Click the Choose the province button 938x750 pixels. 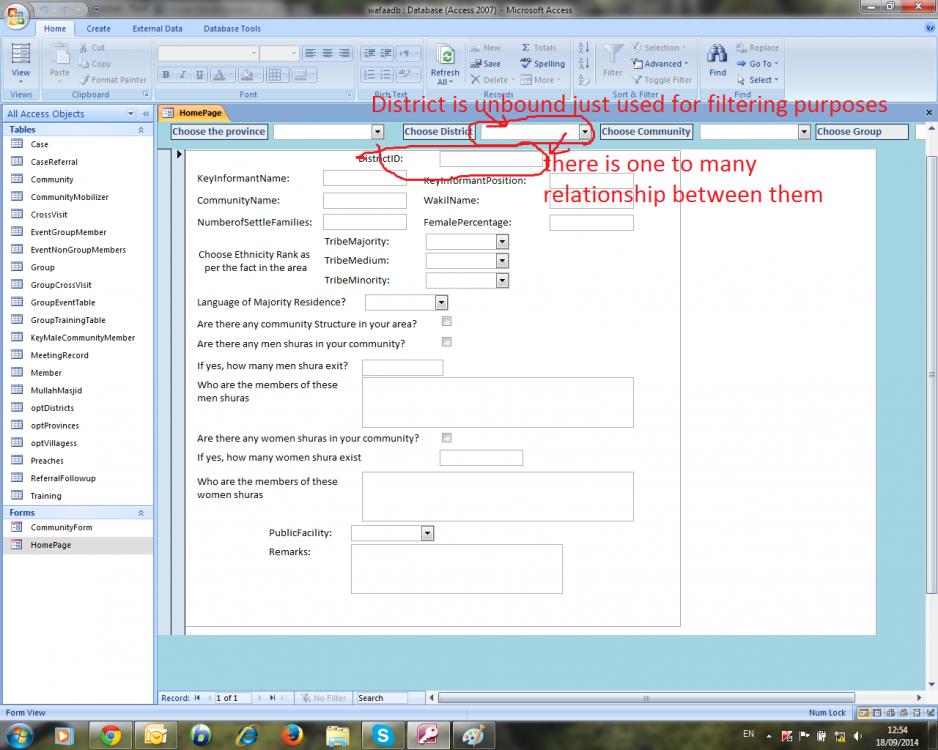(x=218, y=132)
